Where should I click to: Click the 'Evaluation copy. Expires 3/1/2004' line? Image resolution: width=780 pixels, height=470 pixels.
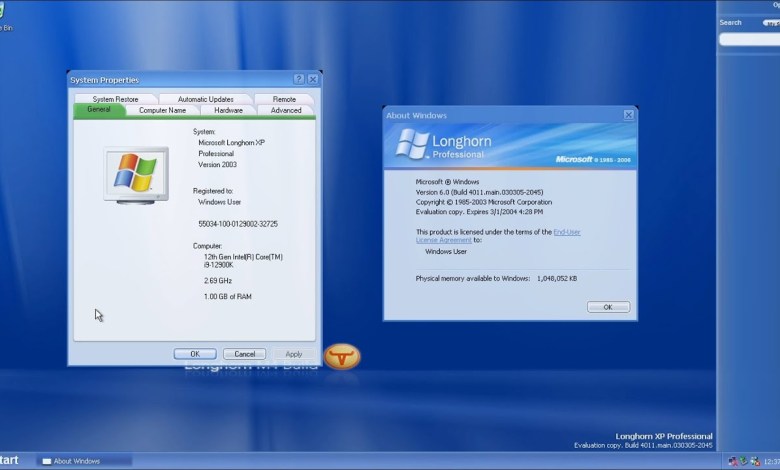[x=479, y=212]
